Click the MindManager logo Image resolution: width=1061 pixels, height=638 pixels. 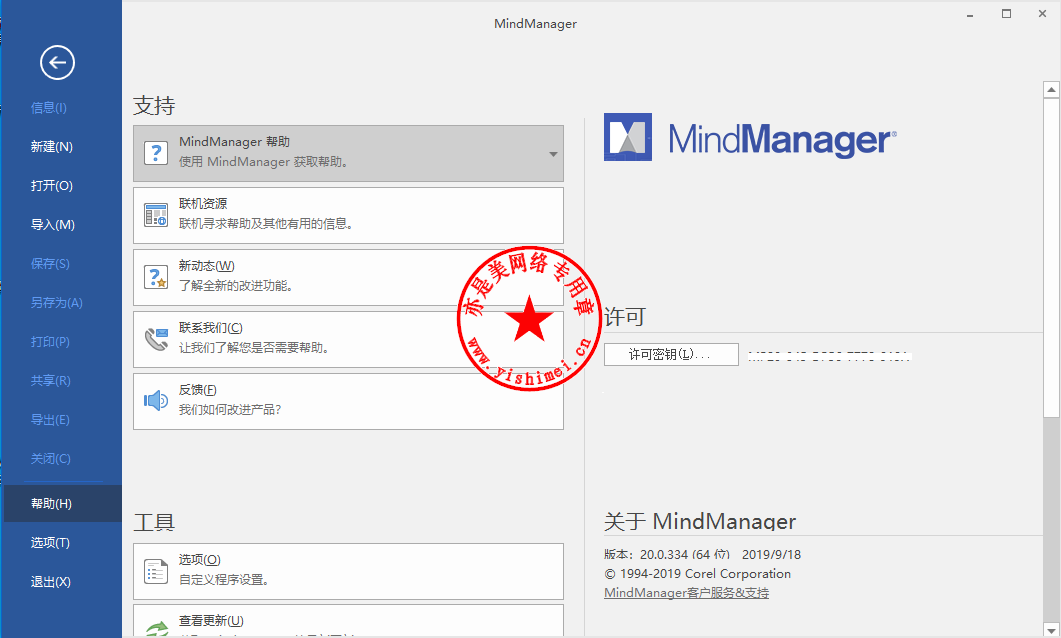point(750,137)
